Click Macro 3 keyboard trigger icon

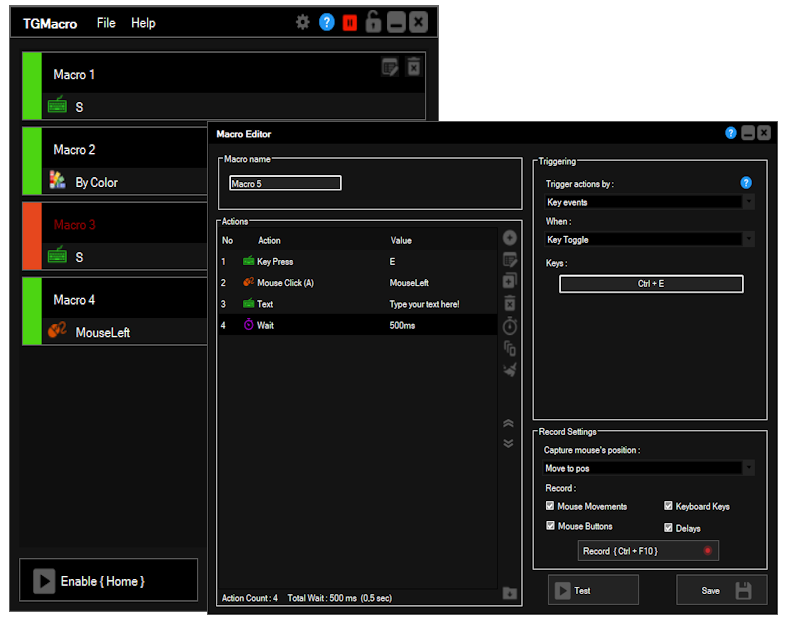pos(57,255)
